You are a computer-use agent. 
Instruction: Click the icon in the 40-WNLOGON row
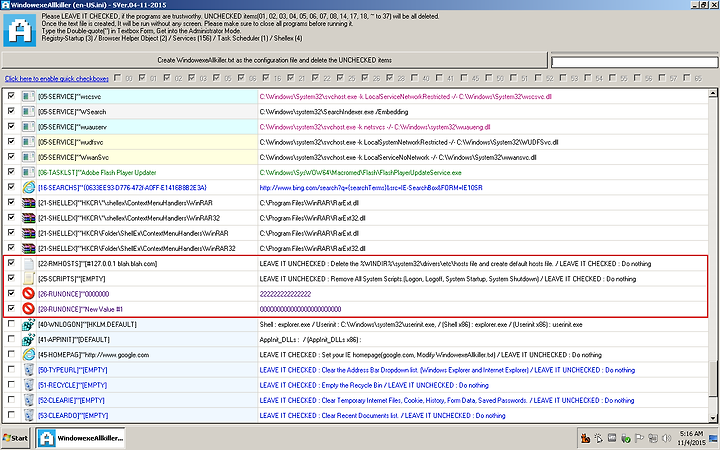point(28,324)
